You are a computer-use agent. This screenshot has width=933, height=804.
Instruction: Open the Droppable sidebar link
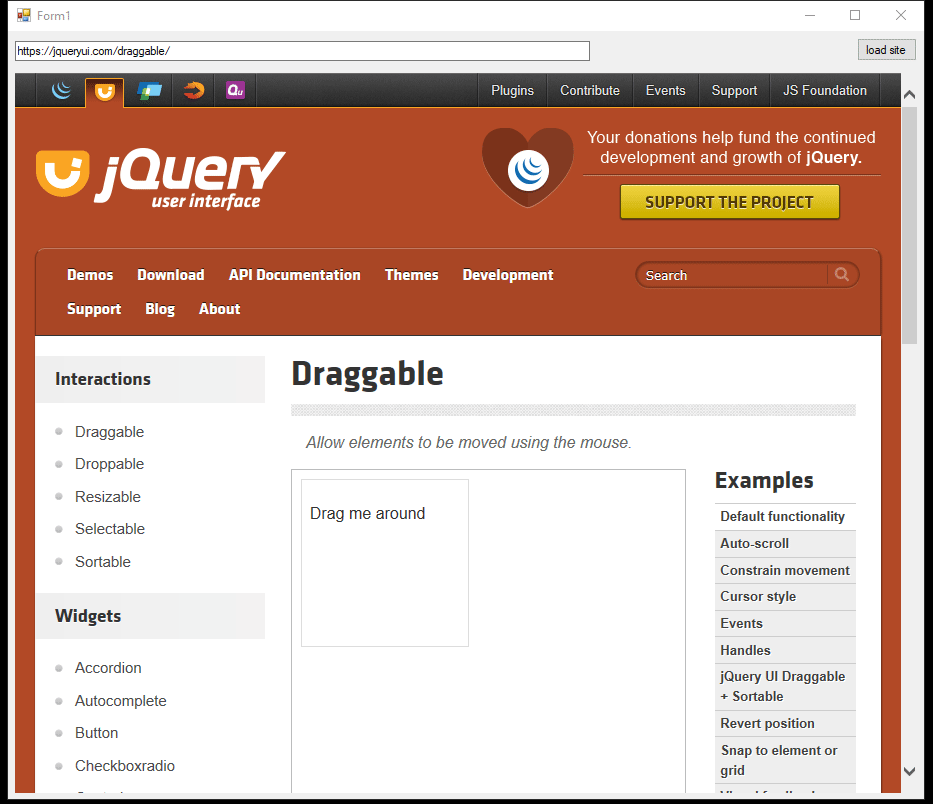(109, 464)
